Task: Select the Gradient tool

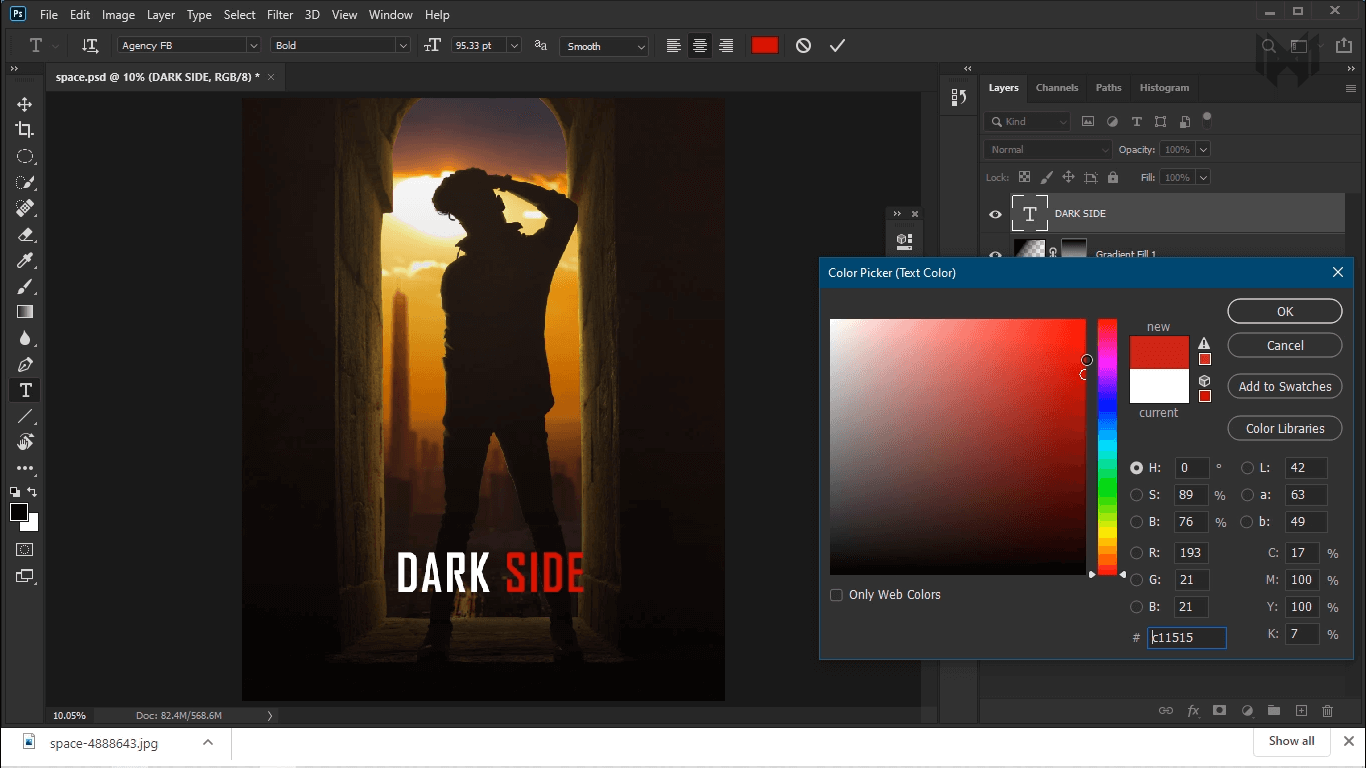Action: [25, 312]
